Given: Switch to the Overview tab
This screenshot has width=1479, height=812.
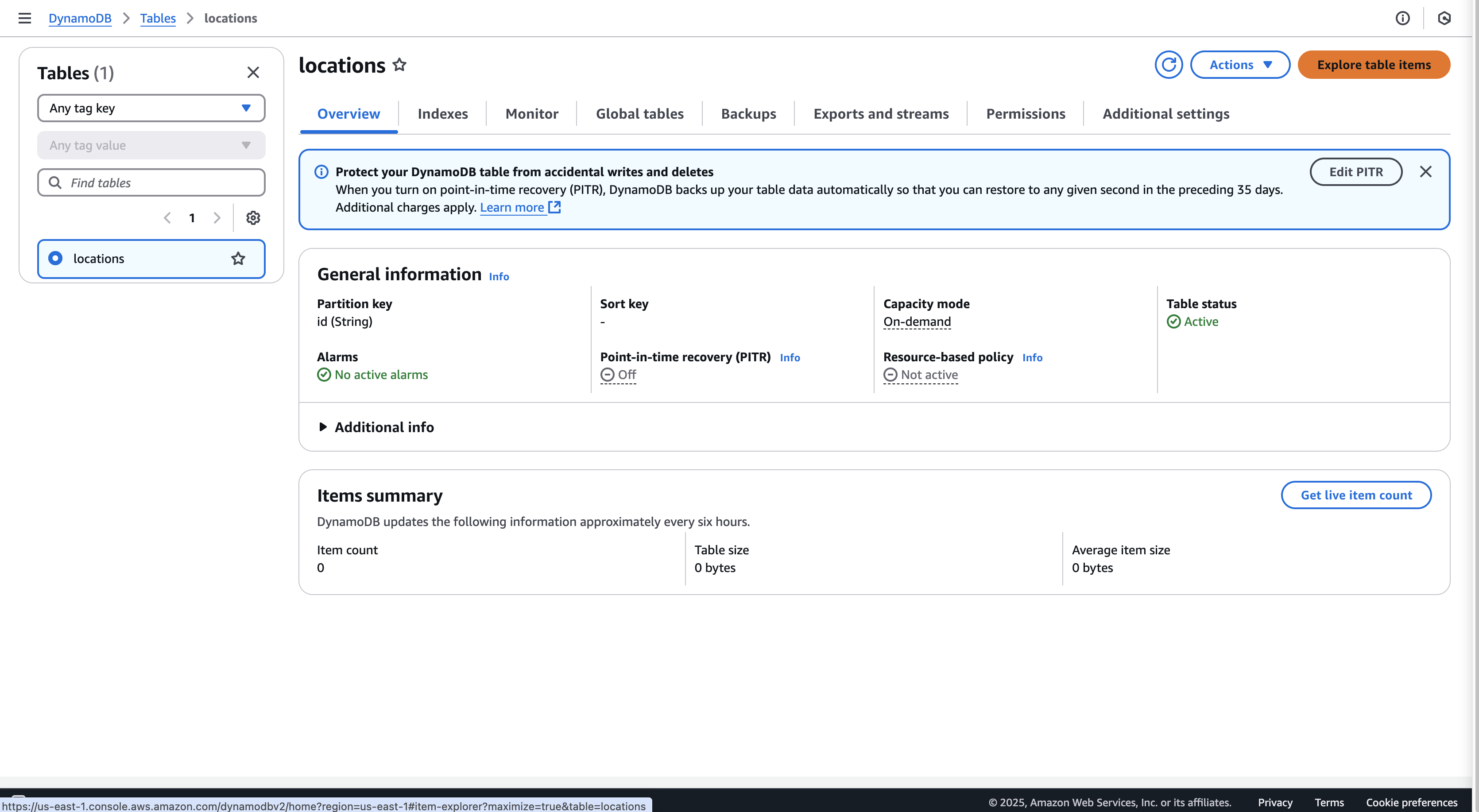Looking at the screenshot, I should click(348, 114).
